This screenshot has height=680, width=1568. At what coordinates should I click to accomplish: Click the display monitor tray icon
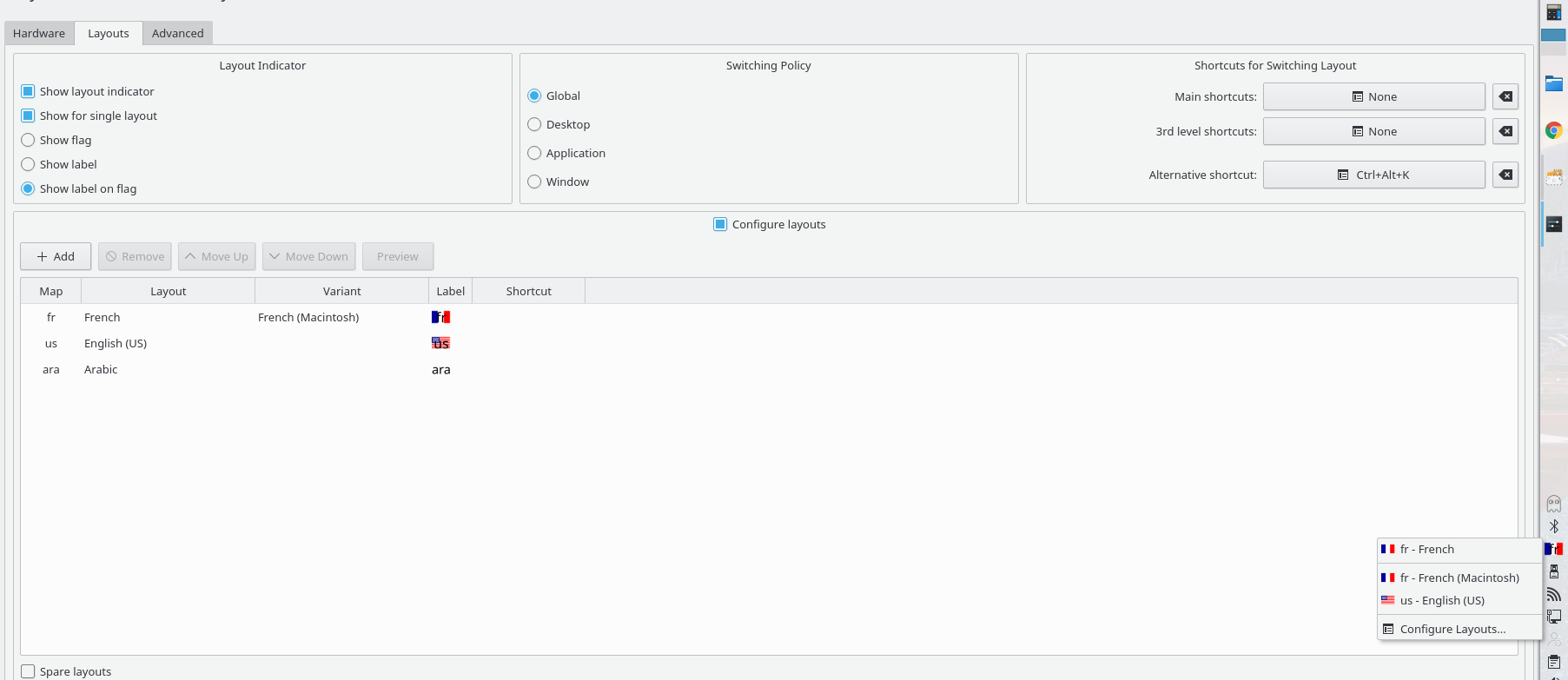(1554, 617)
